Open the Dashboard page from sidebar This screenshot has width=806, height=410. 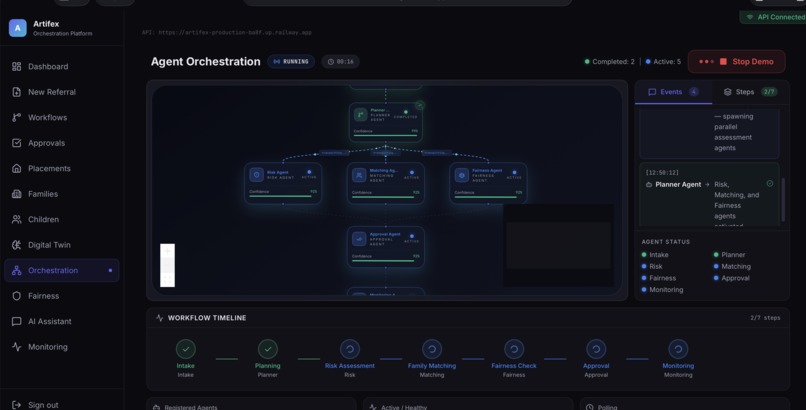(62, 66)
